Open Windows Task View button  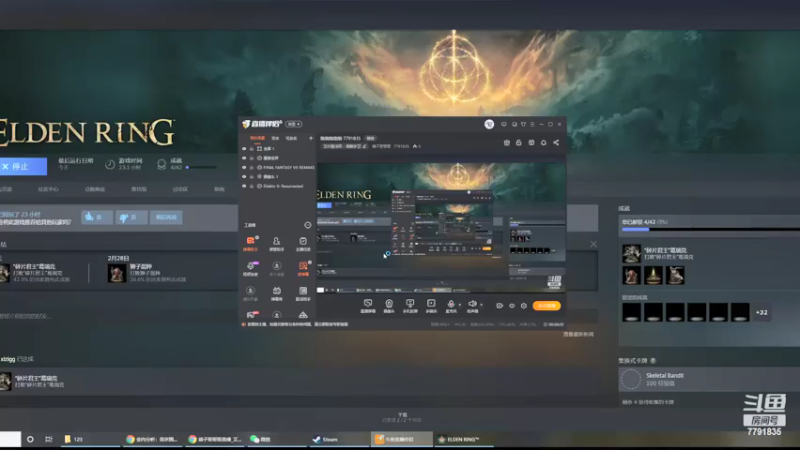49,439
